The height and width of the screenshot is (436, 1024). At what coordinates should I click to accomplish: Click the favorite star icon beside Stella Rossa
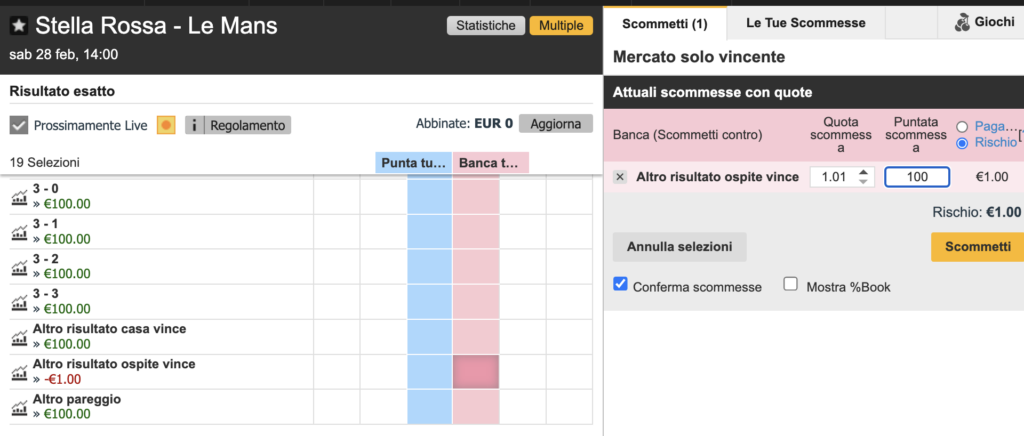tap(20, 26)
